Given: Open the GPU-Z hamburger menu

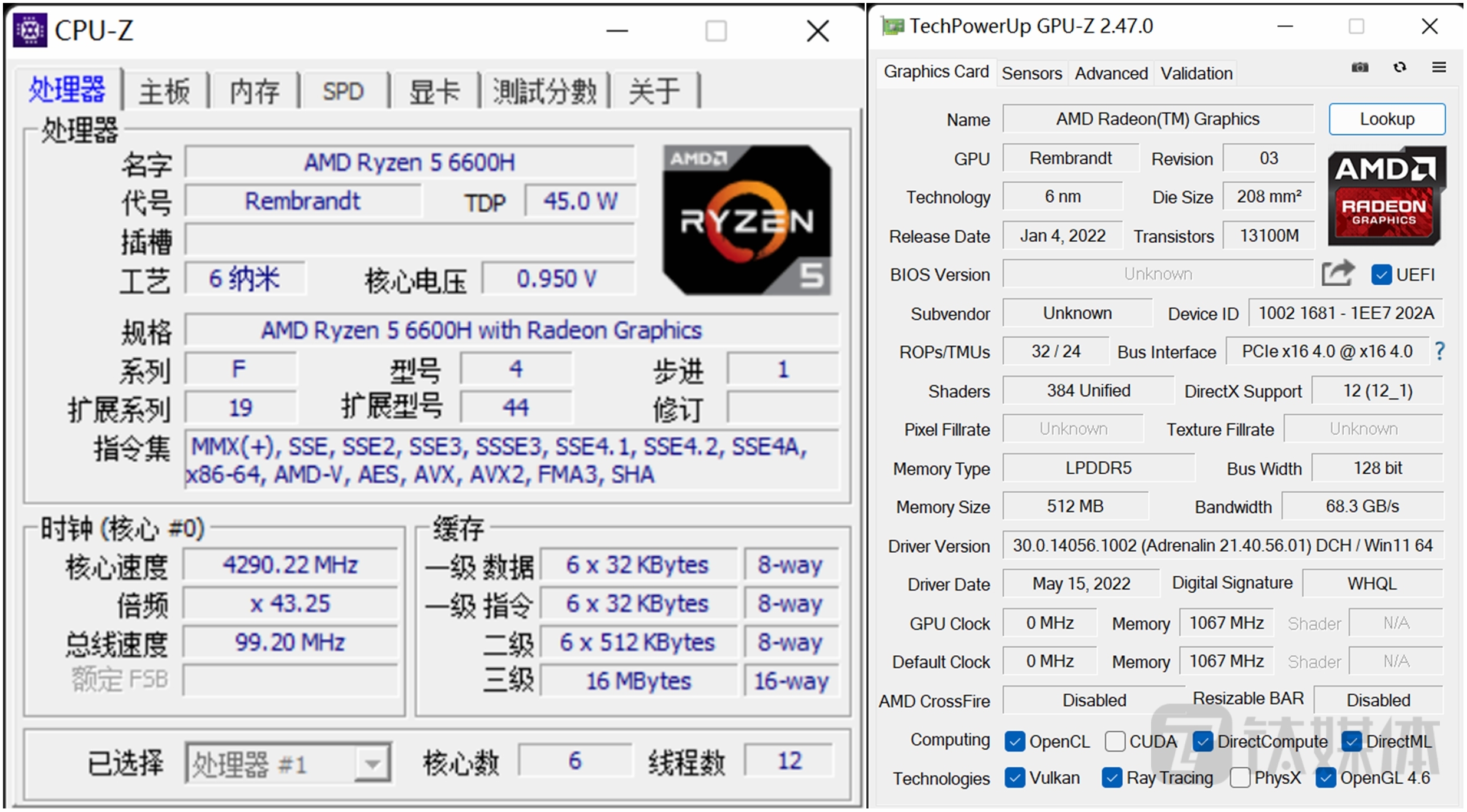Looking at the screenshot, I should pyautogui.click(x=1439, y=67).
